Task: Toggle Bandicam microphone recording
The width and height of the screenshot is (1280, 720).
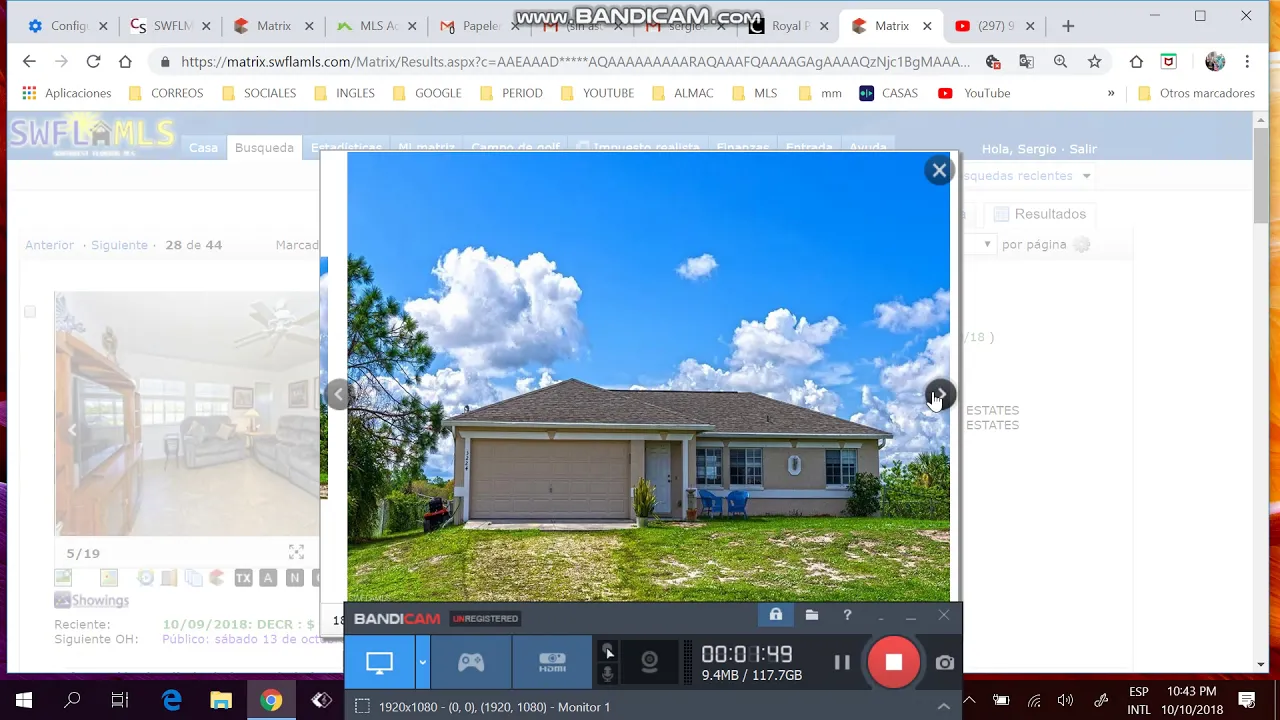Action: click(x=608, y=673)
